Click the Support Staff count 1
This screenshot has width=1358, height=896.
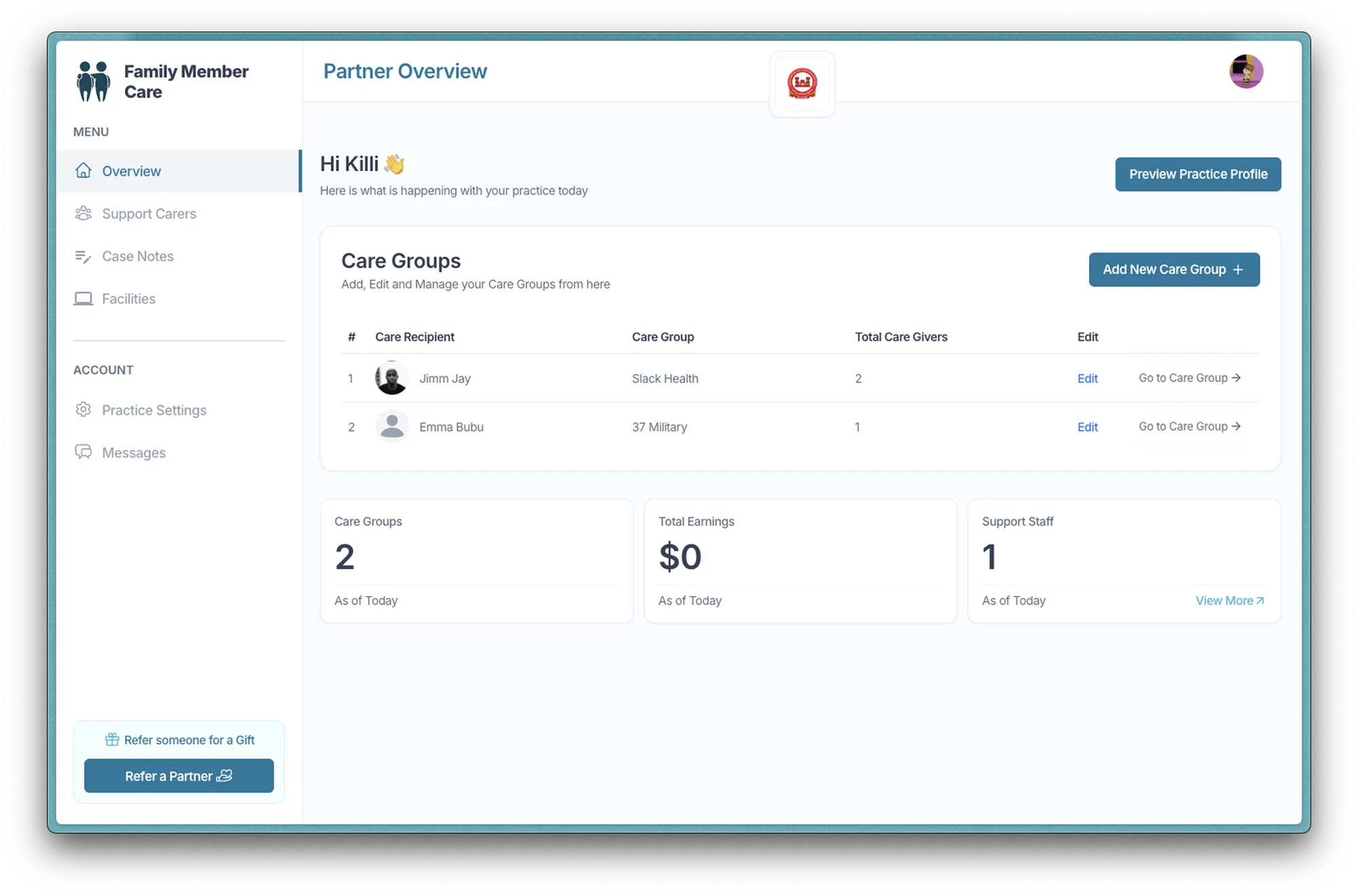989,557
